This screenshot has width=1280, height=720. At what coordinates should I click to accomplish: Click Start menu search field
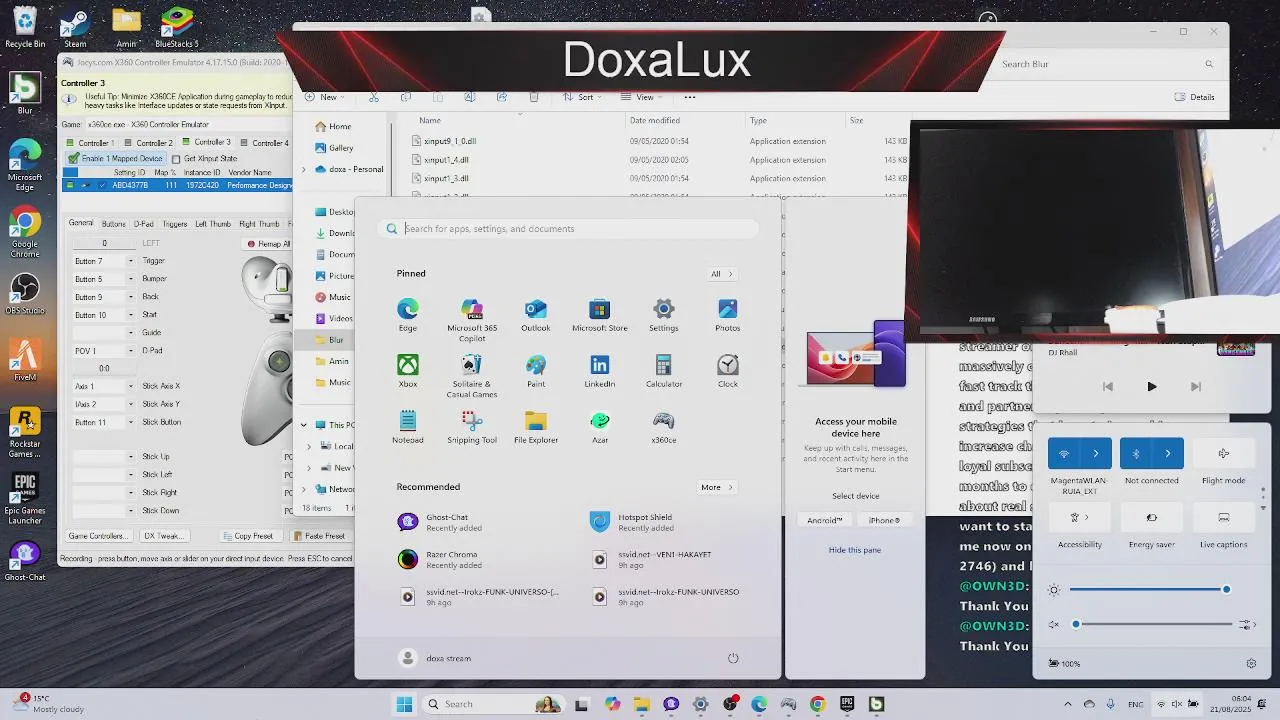[568, 229]
